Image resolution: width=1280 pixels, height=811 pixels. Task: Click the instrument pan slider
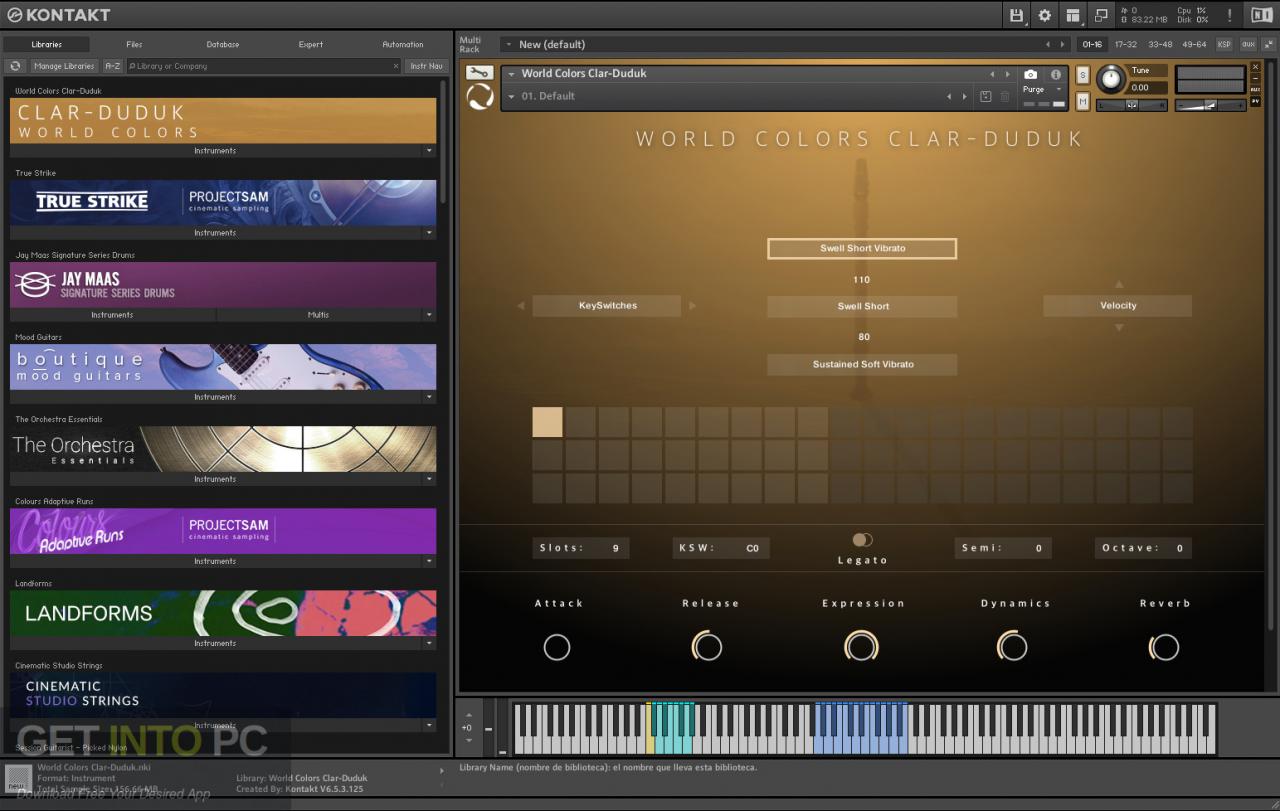pyautogui.click(x=1133, y=105)
